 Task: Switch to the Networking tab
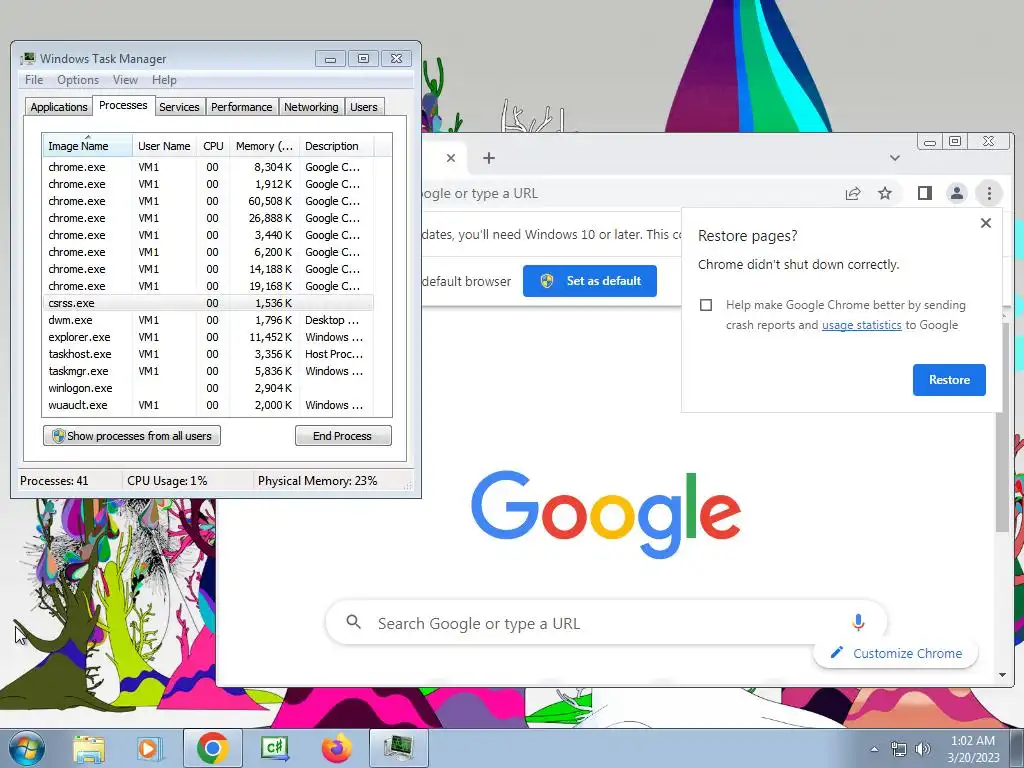click(311, 107)
